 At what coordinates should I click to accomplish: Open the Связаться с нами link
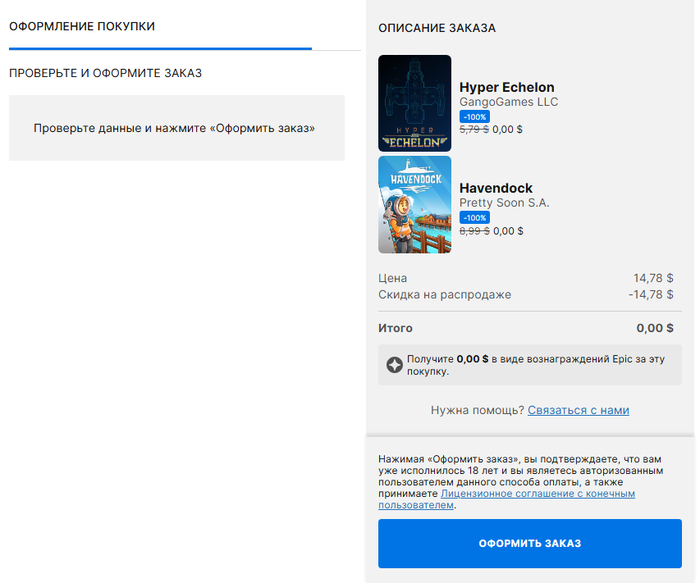(578, 410)
